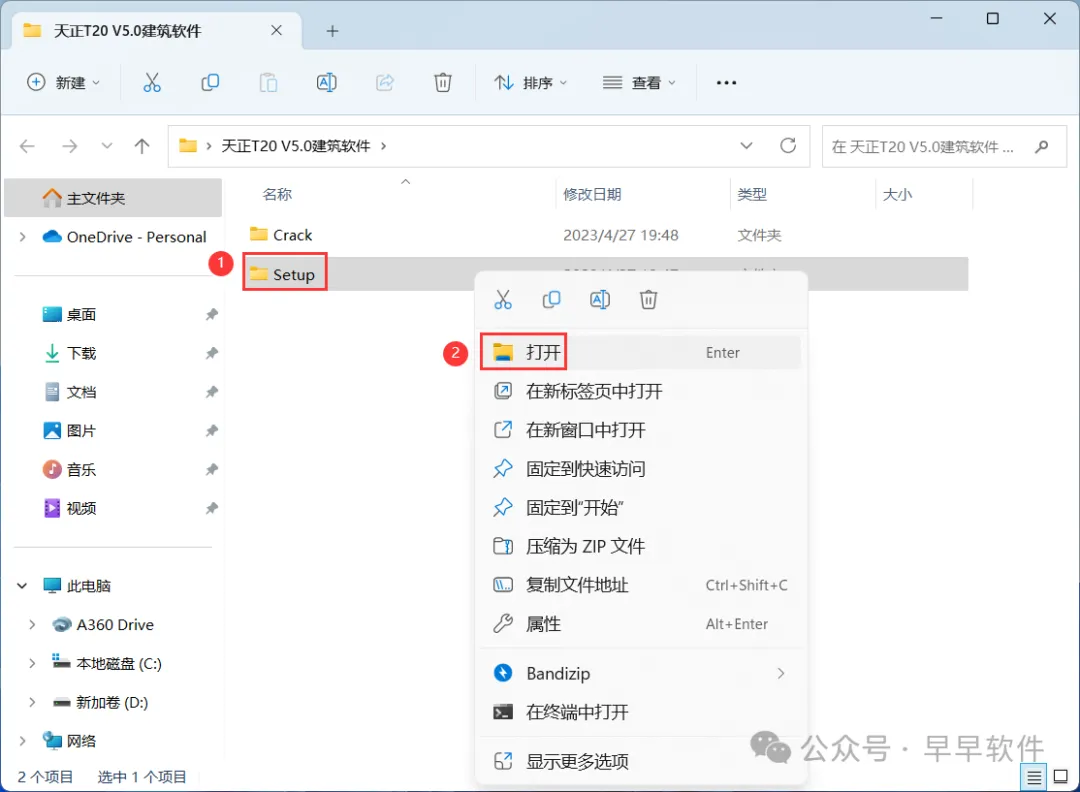Expand 新加卷 (D:) tree node
The width and height of the screenshot is (1080, 792).
coord(32,702)
